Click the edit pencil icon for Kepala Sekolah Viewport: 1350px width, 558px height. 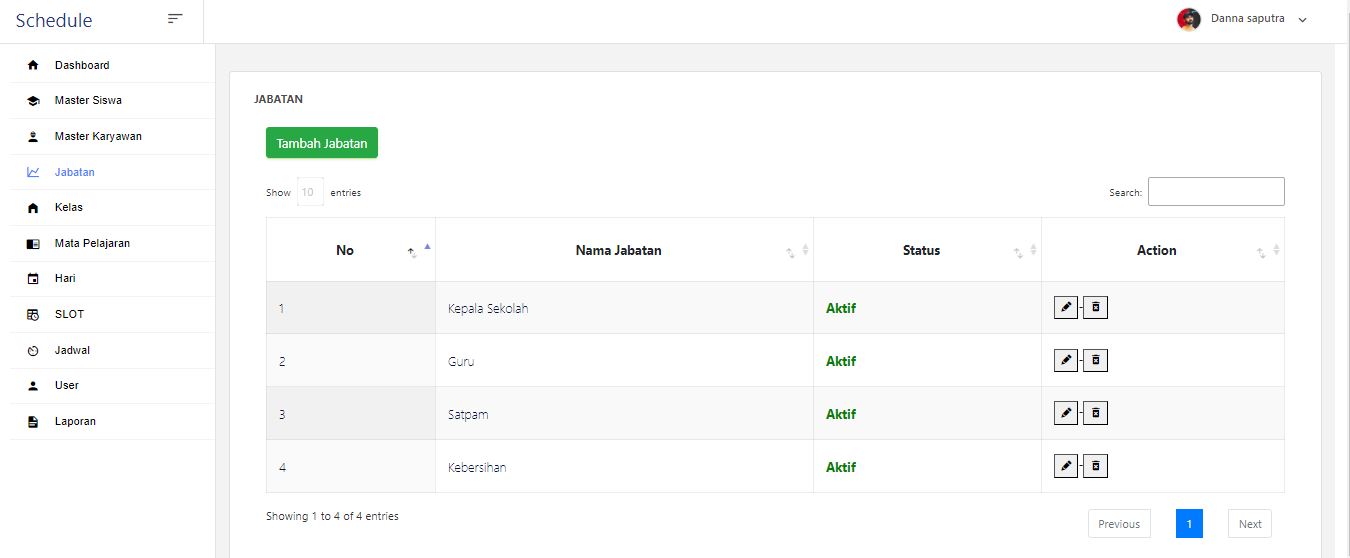(1066, 307)
